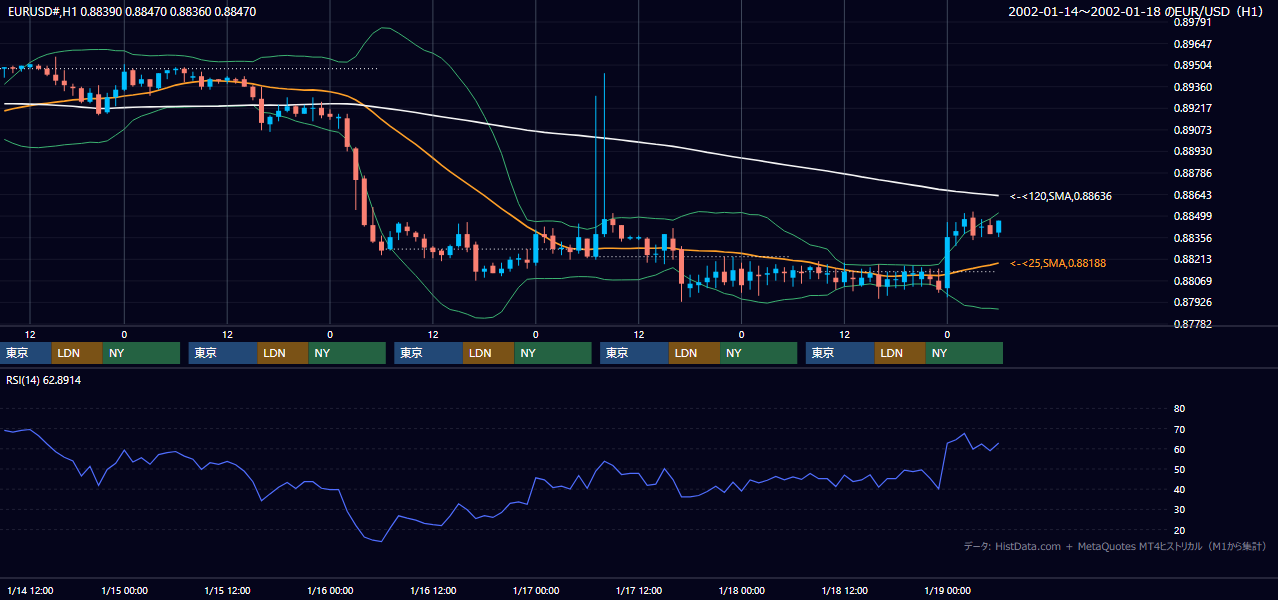Click RSI scale level 60
The width and height of the screenshot is (1278, 600).
click(x=1179, y=449)
